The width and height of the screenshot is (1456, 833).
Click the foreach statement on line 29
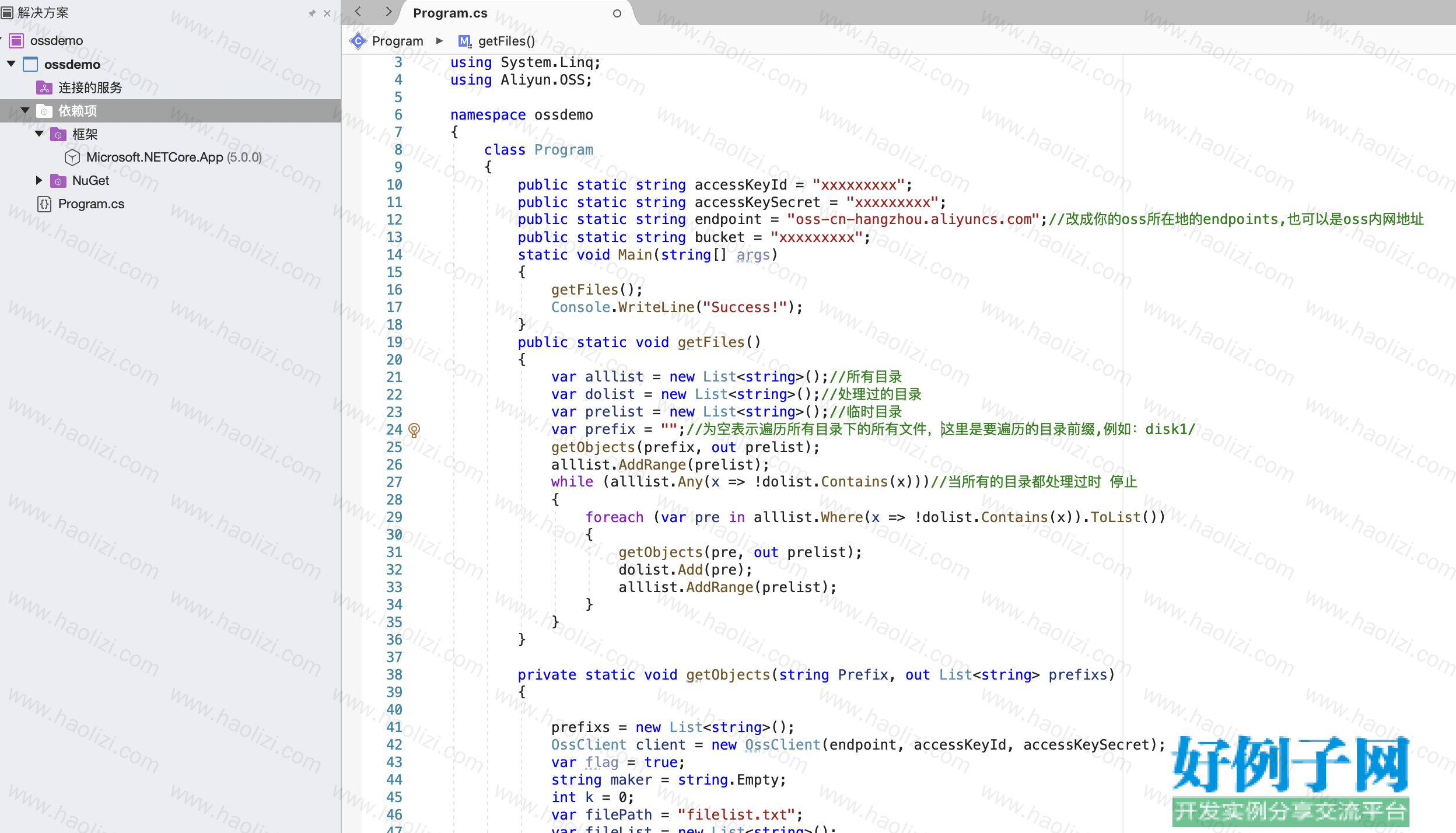pos(876,517)
